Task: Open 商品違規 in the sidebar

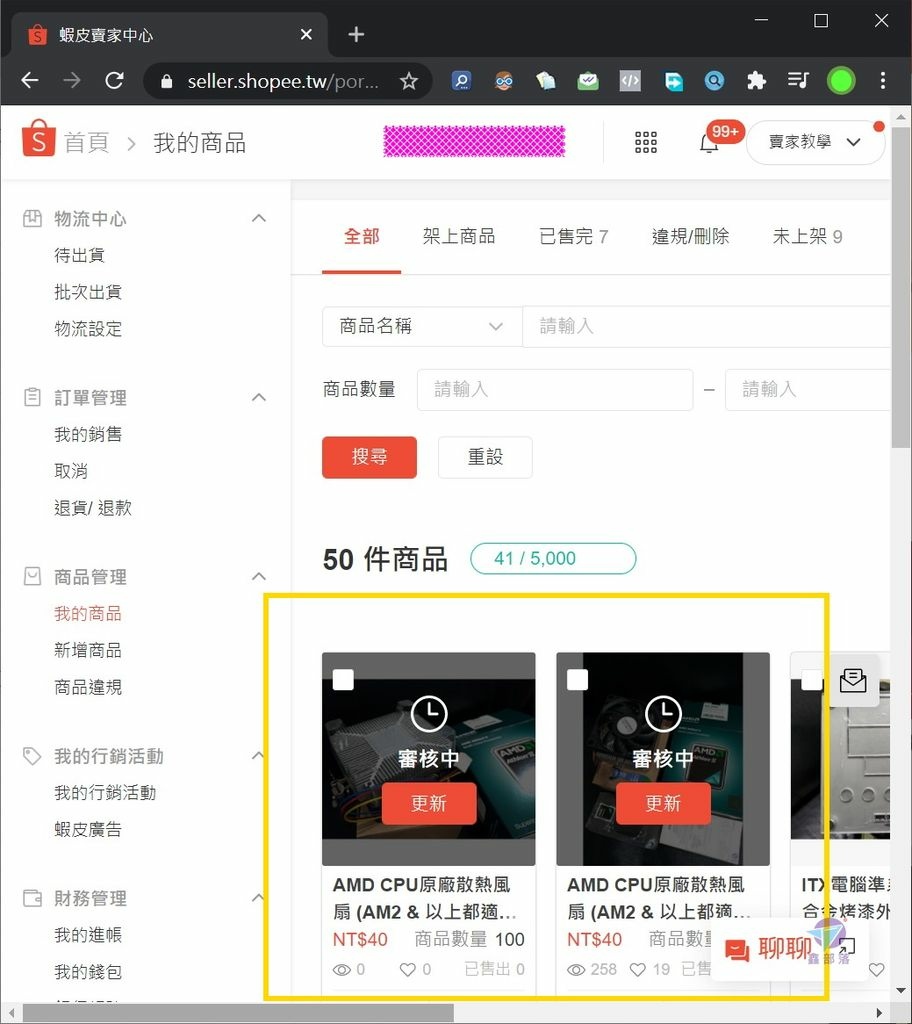Action: tap(88, 687)
